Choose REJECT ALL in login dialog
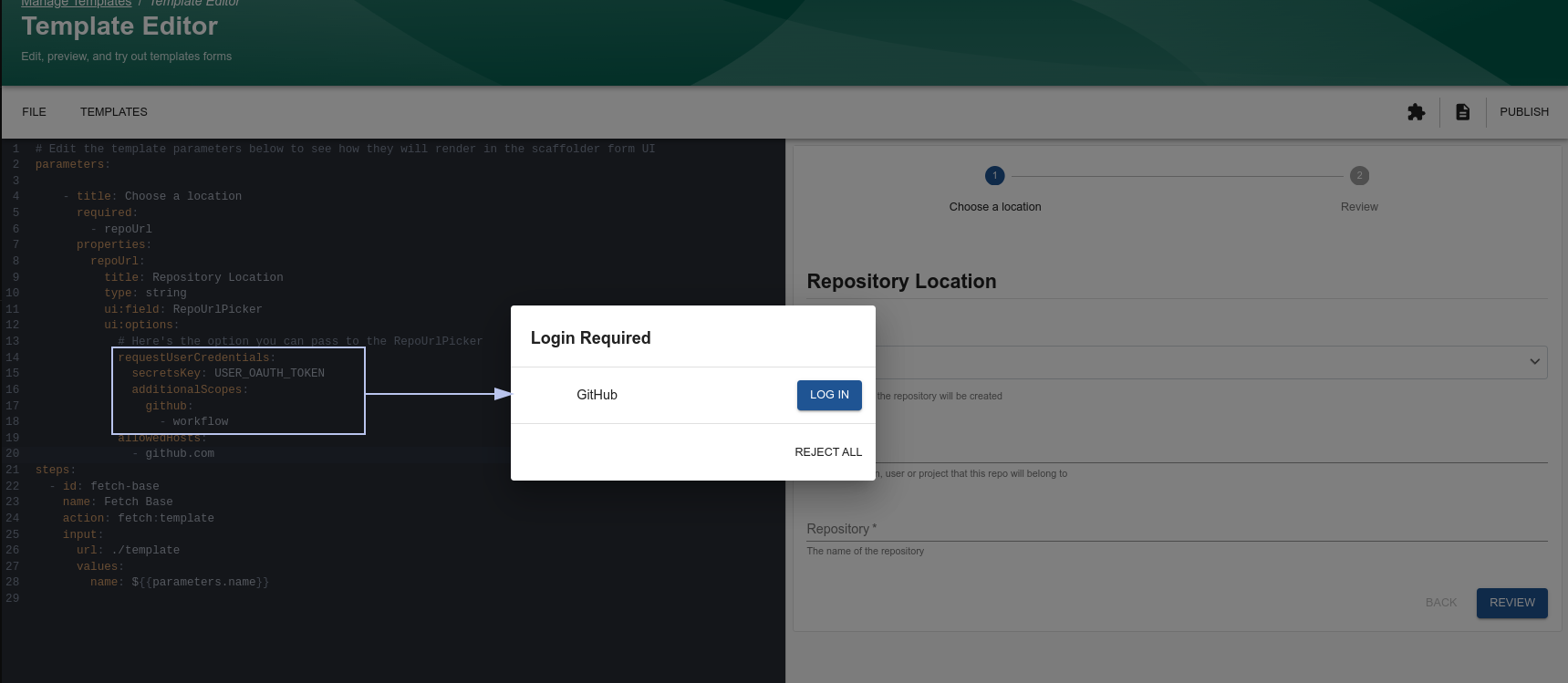 pyautogui.click(x=827, y=452)
